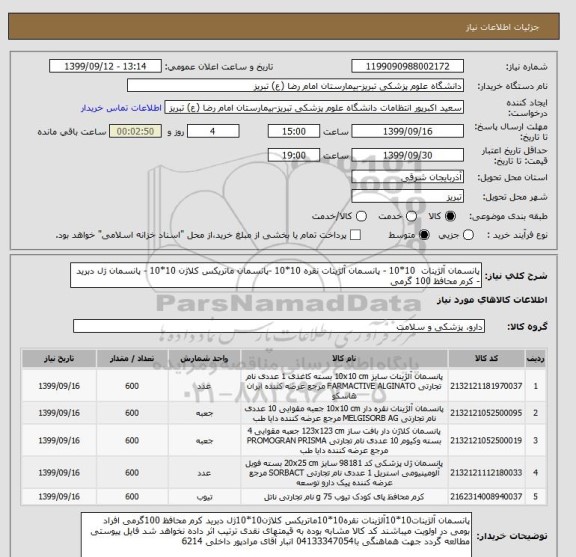Click remaining time counter 00:02:50

(136, 132)
